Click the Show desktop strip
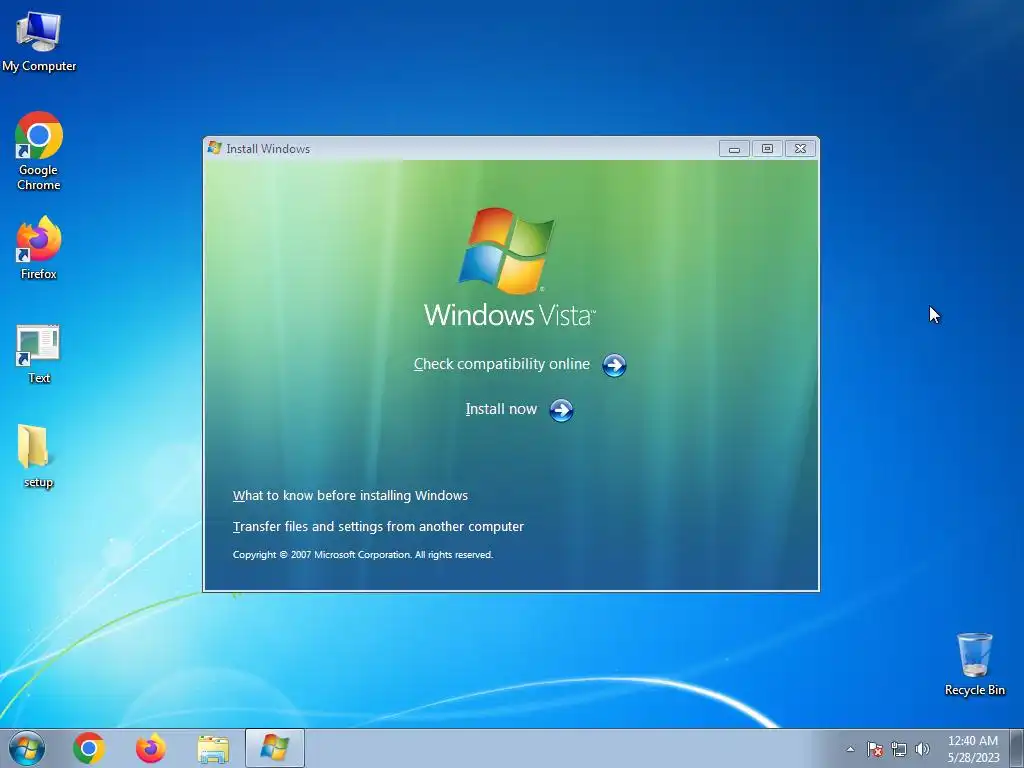Image resolution: width=1024 pixels, height=768 pixels. pos(1017,748)
